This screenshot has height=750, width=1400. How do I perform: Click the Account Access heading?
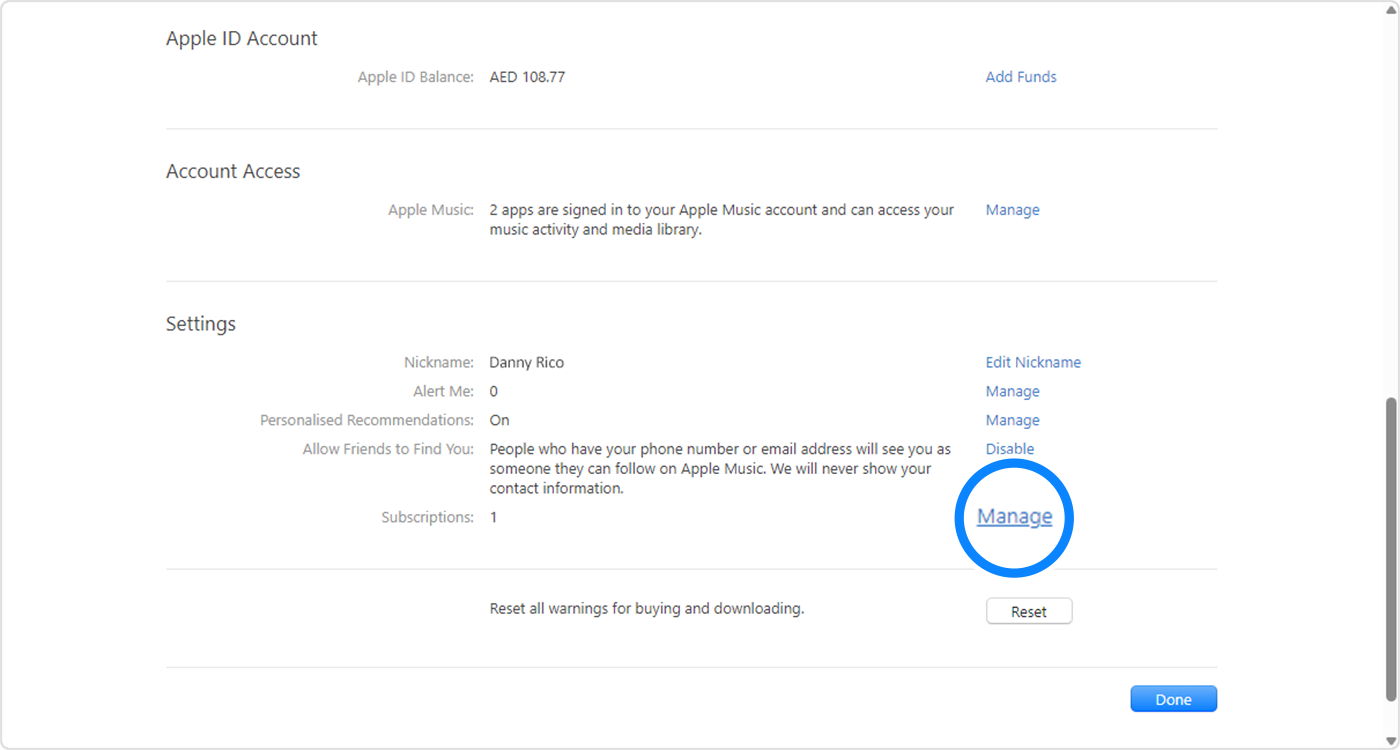(x=233, y=172)
